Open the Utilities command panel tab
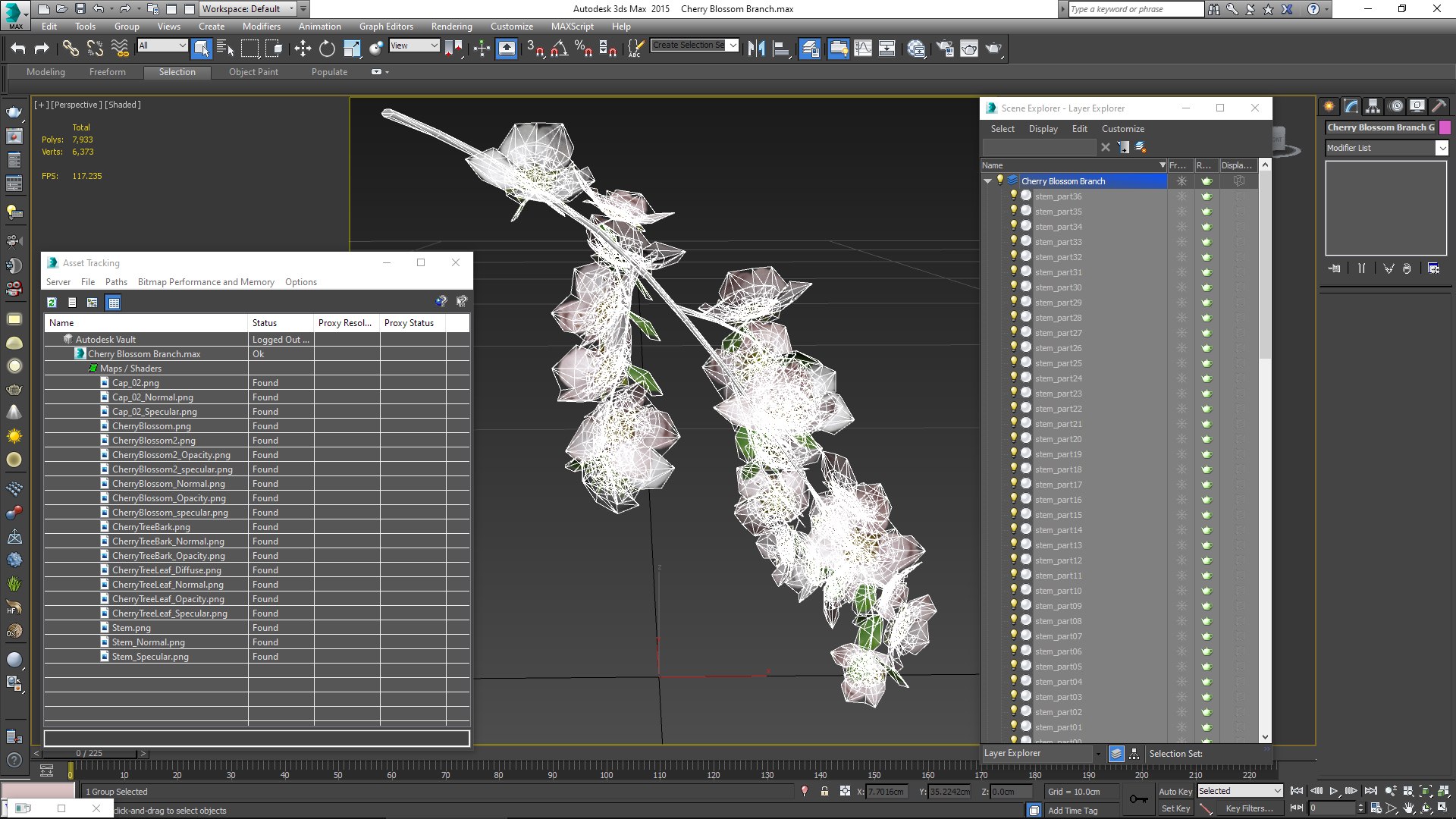 pyautogui.click(x=1439, y=106)
